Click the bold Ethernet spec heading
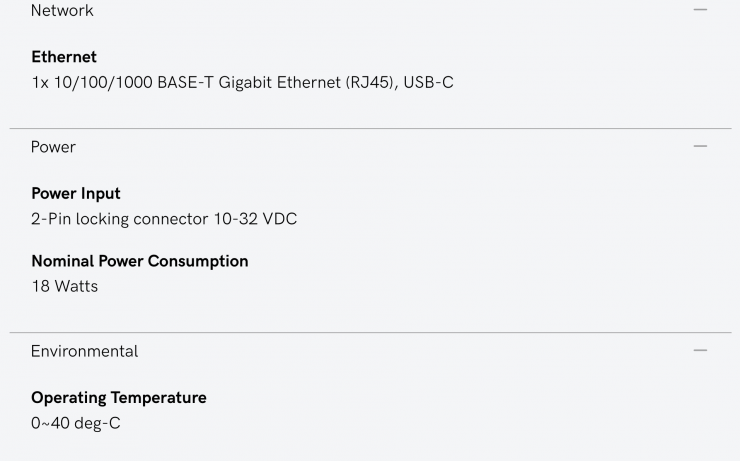The height and width of the screenshot is (461, 740). (64, 57)
